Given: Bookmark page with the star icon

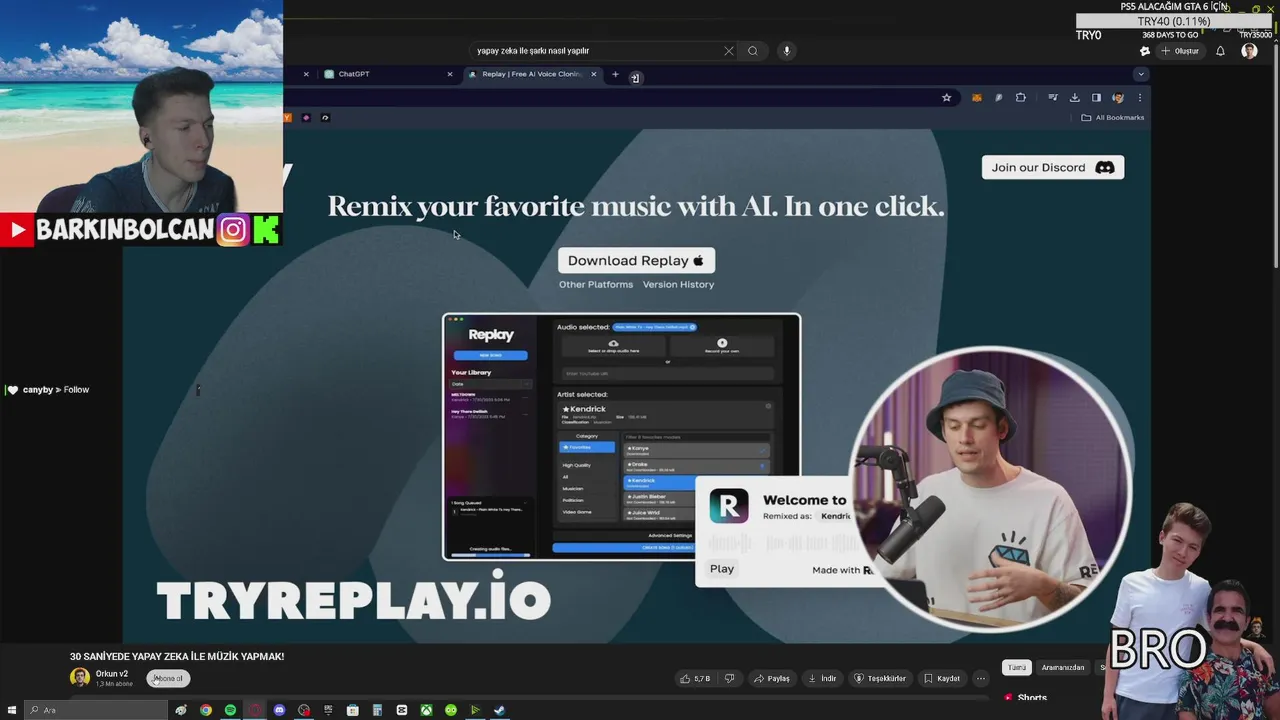Looking at the screenshot, I should 946,97.
